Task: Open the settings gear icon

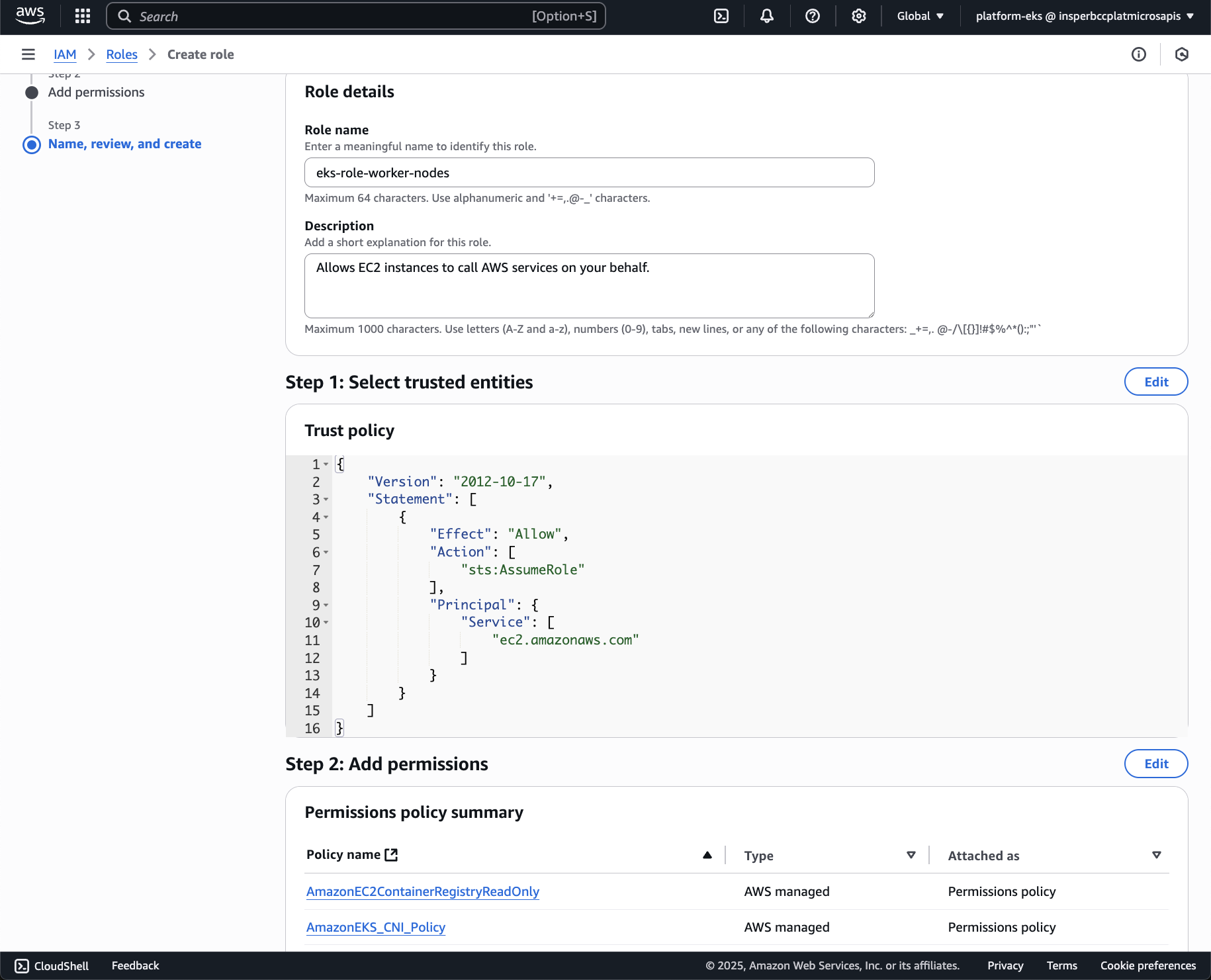Action: [x=858, y=16]
